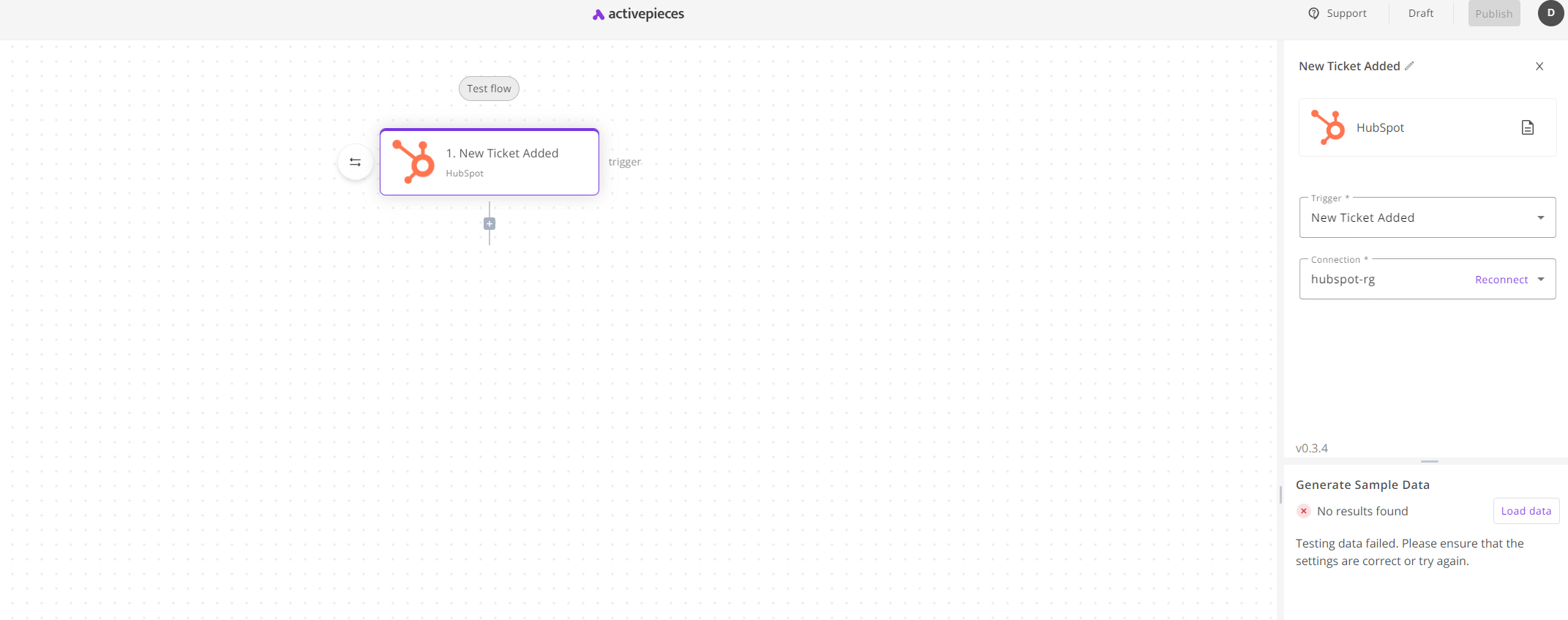Click the Generate Sample Data heading
The image size is (1568, 620).
tap(1362, 485)
